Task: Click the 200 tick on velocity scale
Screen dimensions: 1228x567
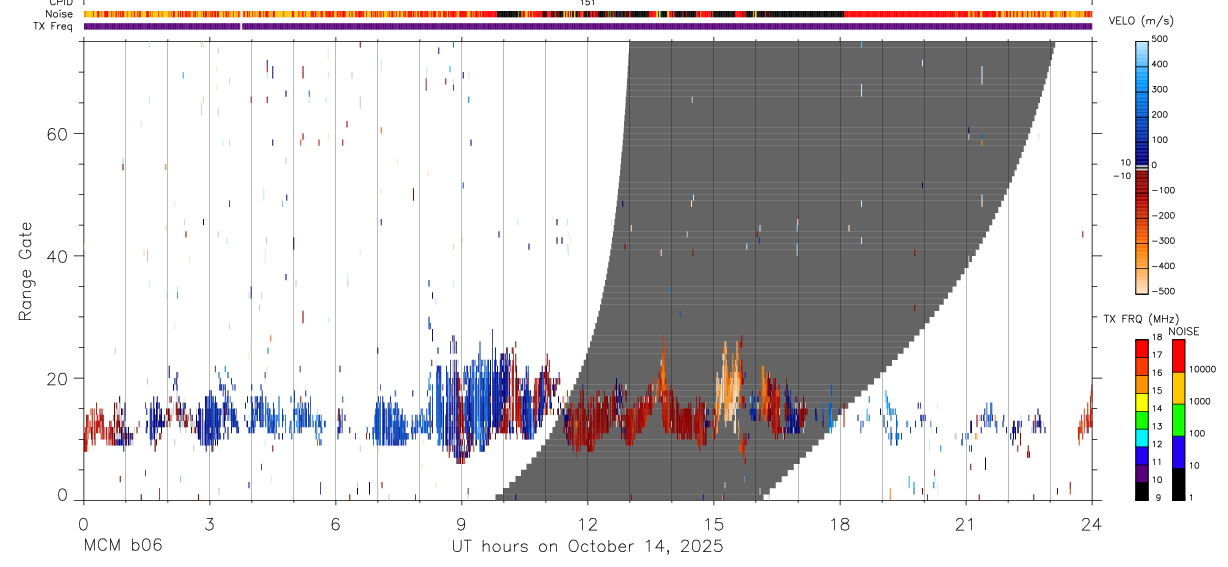Action: [1161, 115]
